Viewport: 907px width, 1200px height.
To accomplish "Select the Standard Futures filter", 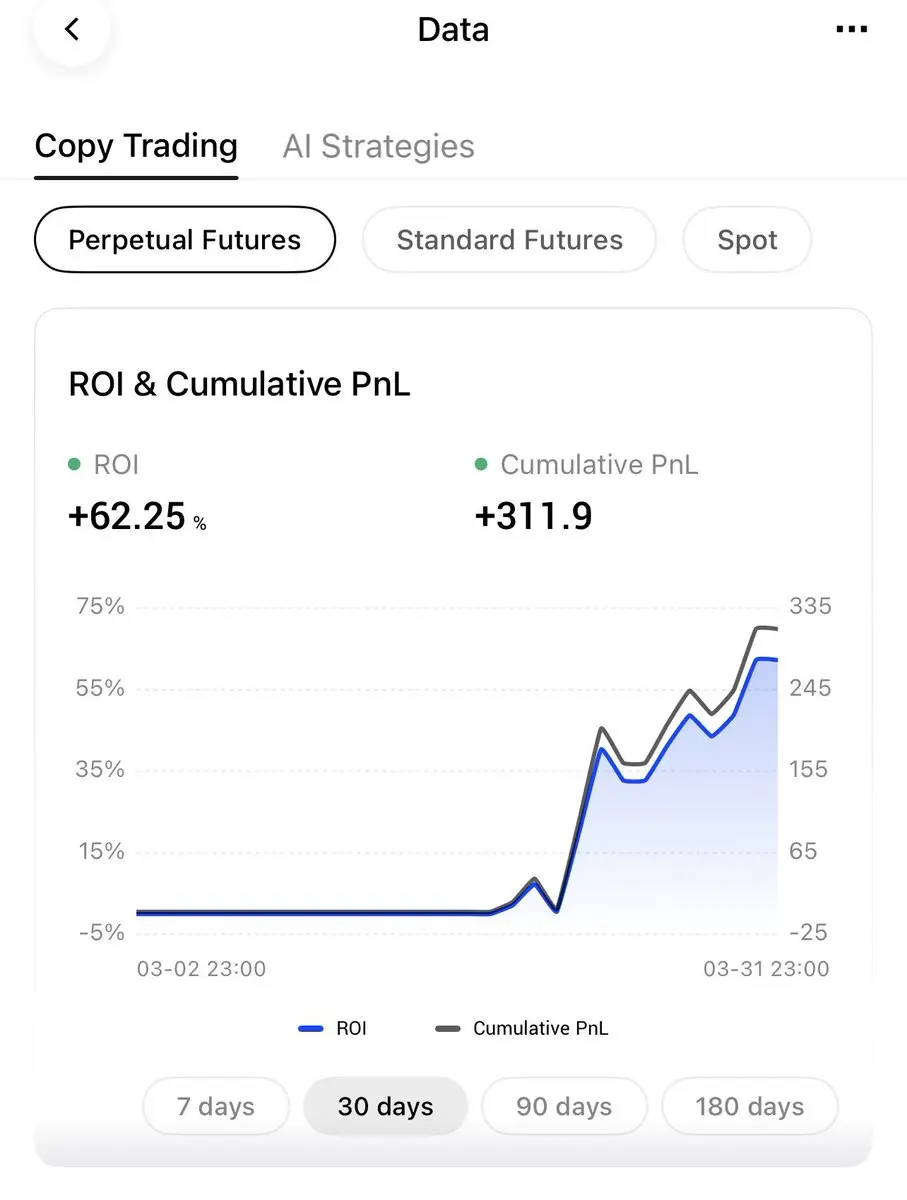I will point(509,240).
